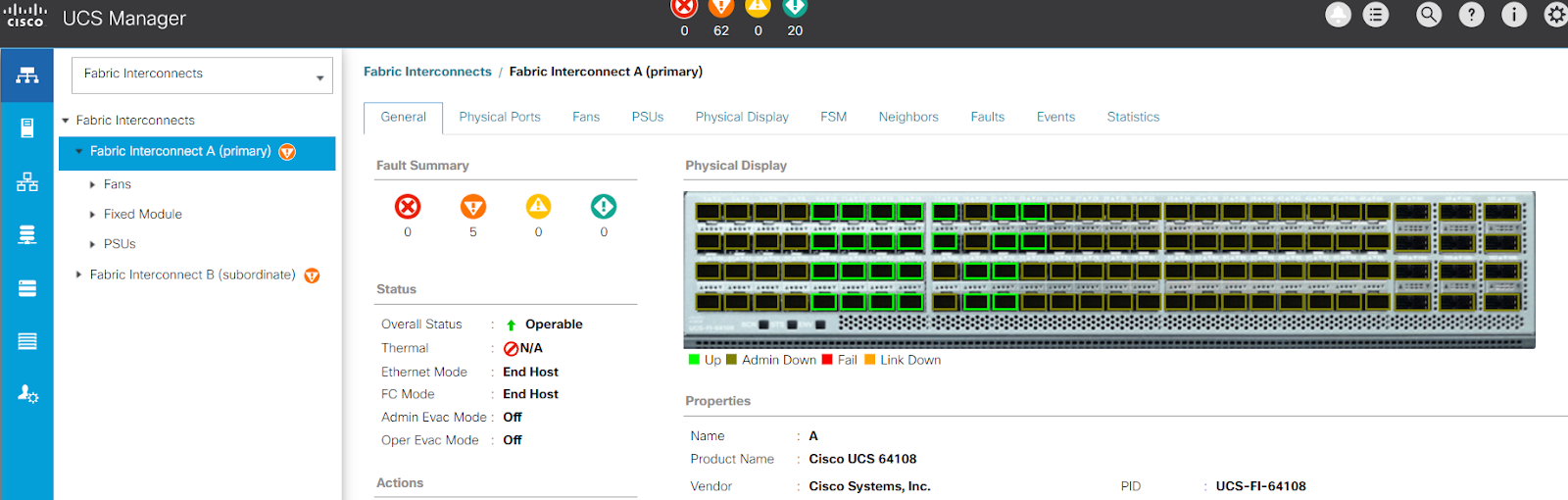Screen dimensions: 1568x500
Task: Open the info about icon in header
Action: [1514, 14]
